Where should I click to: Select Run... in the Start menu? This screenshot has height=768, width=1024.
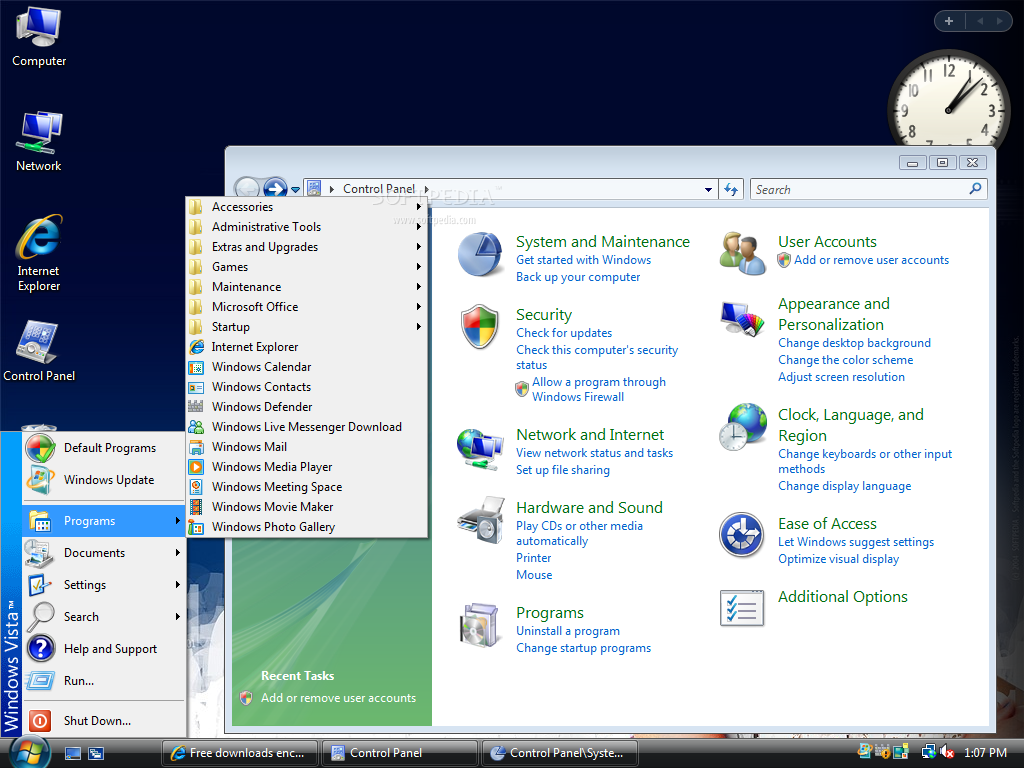(x=104, y=680)
